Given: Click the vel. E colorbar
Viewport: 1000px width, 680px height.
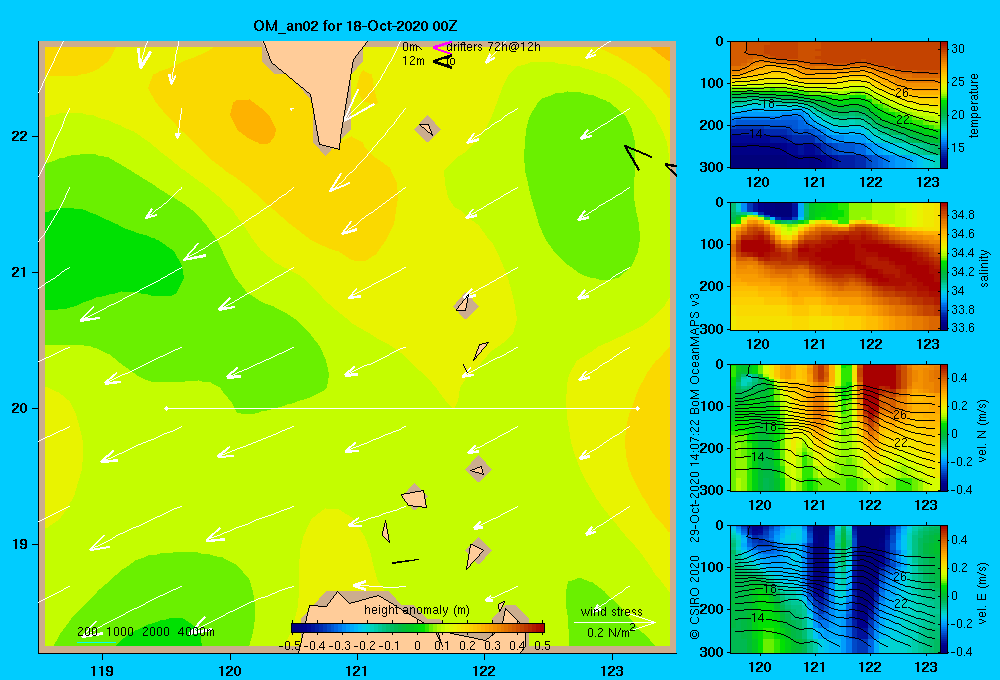Looking at the screenshot, I should click(x=944, y=589).
